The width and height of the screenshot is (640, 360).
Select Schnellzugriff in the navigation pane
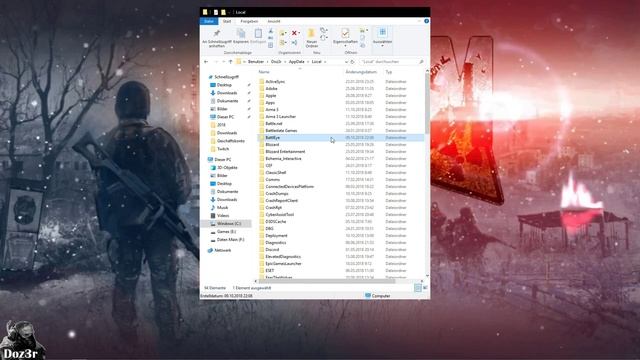pos(227,77)
